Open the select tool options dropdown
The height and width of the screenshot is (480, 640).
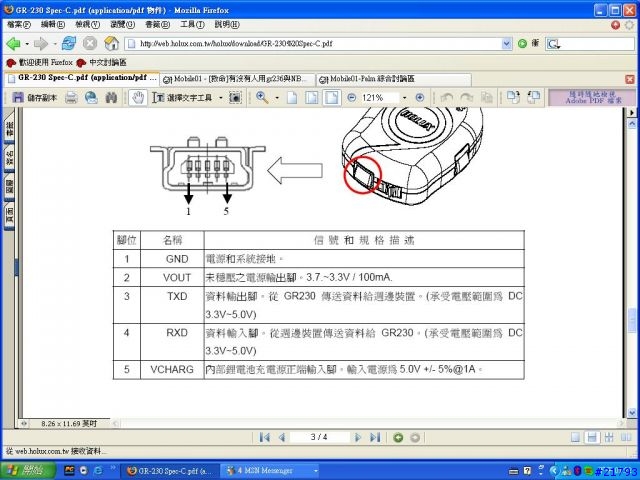221,98
